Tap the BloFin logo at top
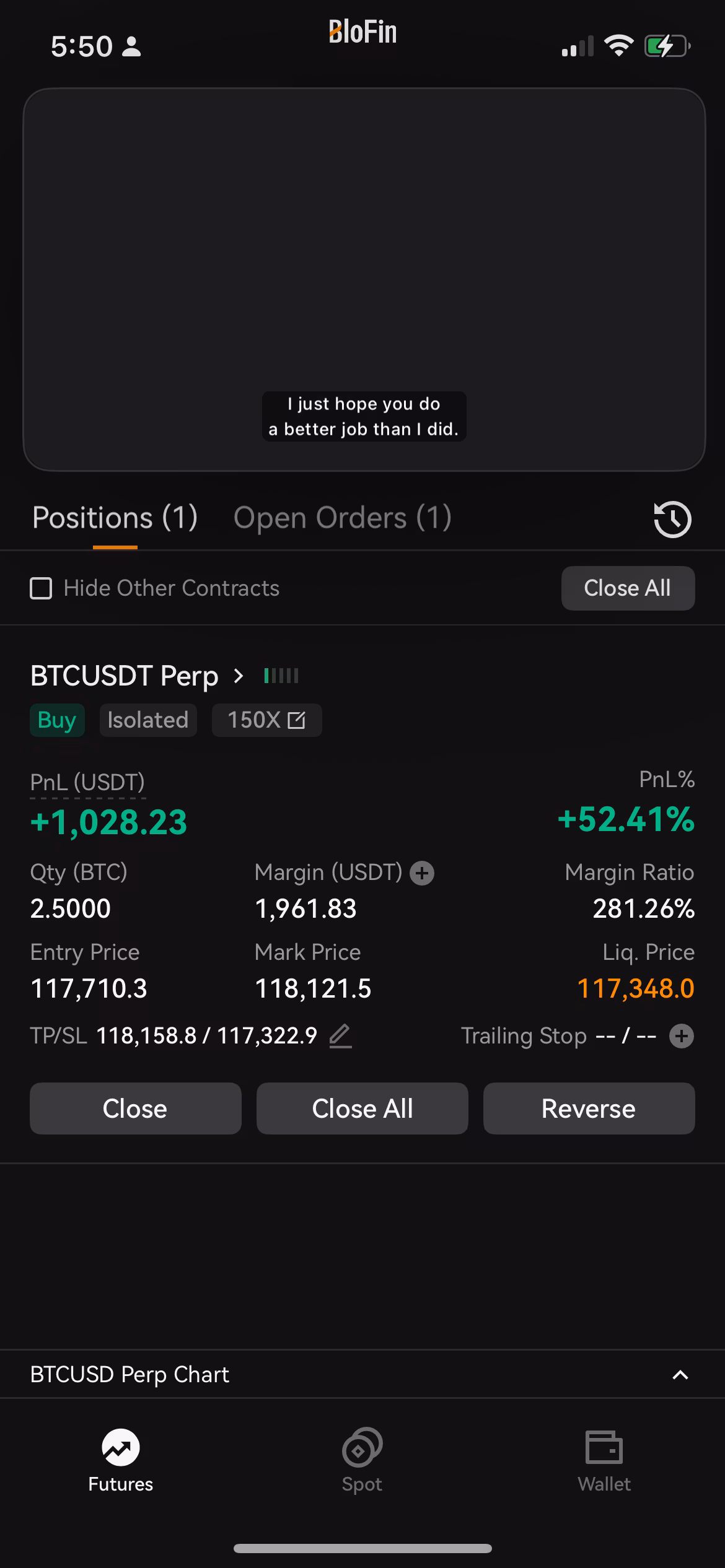The width and height of the screenshot is (725, 1568). 362,32
